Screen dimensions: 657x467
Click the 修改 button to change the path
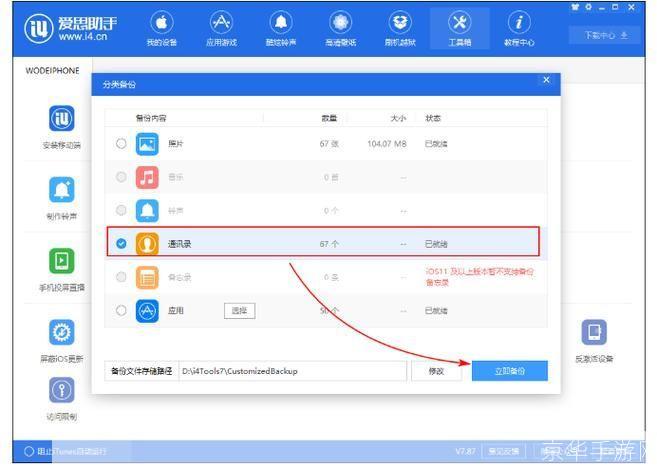[436, 371]
